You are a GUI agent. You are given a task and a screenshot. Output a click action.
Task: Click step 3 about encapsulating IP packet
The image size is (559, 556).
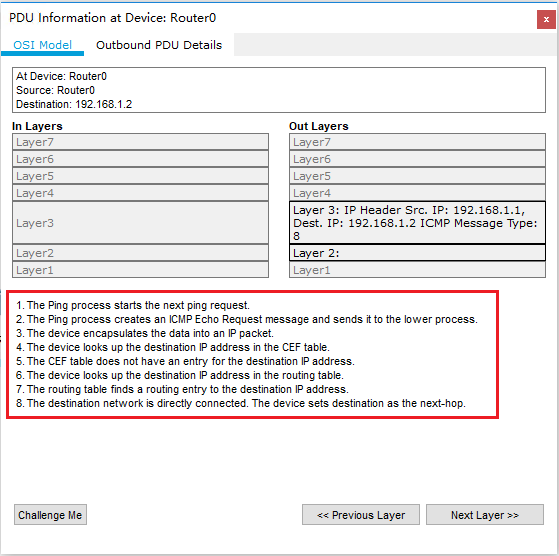[x=145, y=333]
